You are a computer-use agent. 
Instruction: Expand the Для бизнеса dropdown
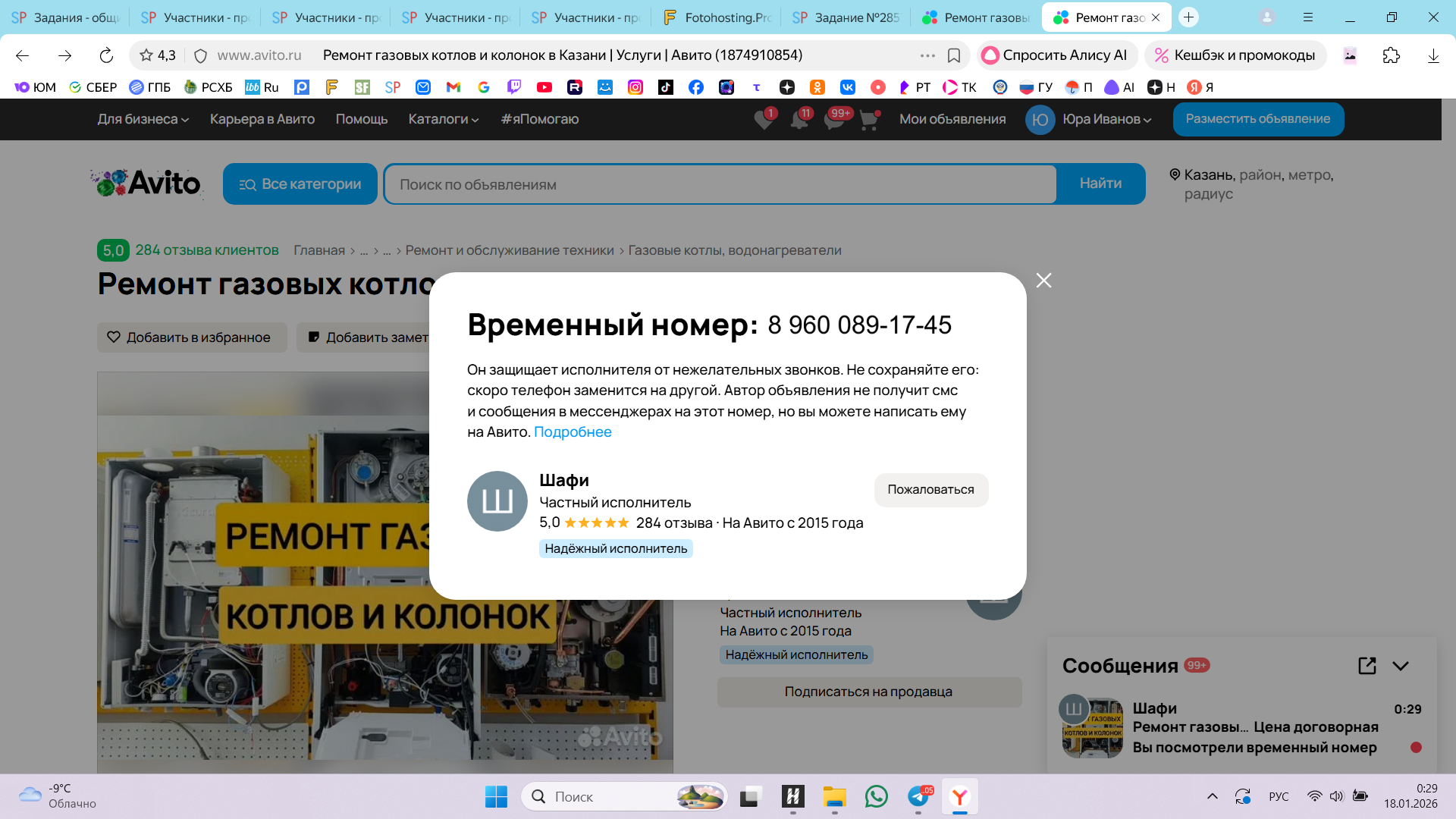pyautogui.click(x=143, y=119)
